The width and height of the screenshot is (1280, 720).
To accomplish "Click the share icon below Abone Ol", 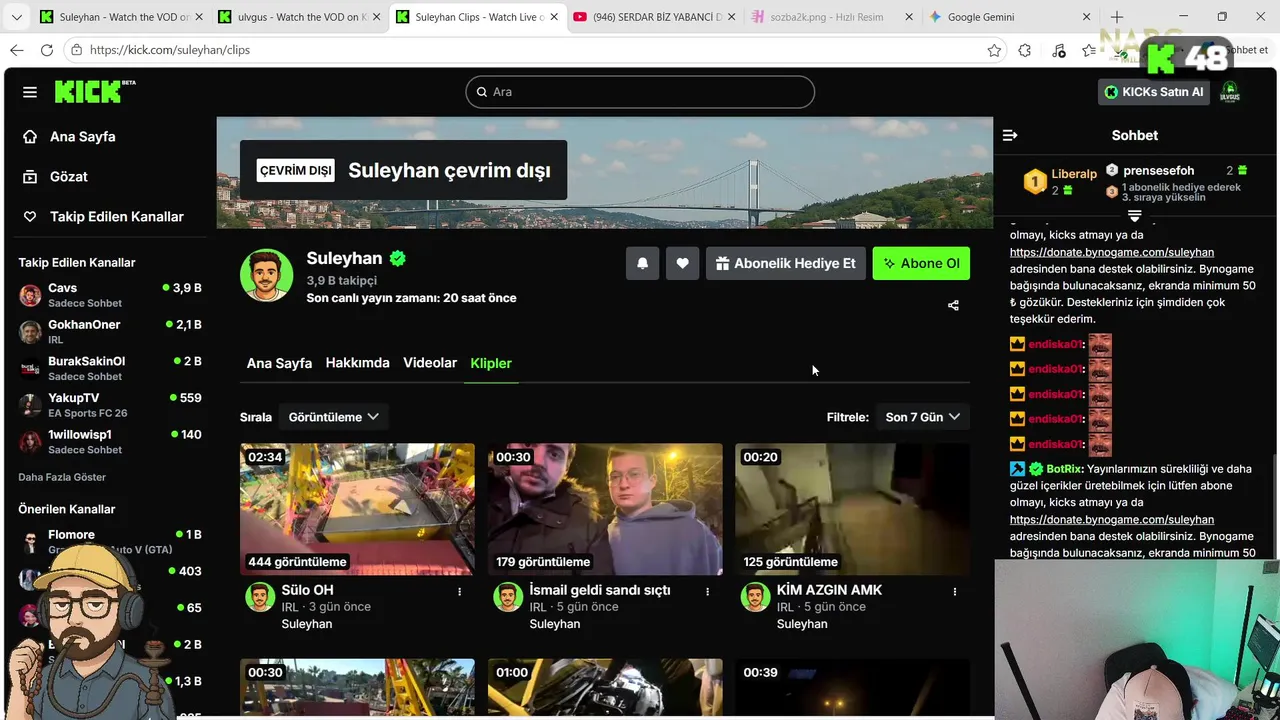I will (x=953, y=305).
